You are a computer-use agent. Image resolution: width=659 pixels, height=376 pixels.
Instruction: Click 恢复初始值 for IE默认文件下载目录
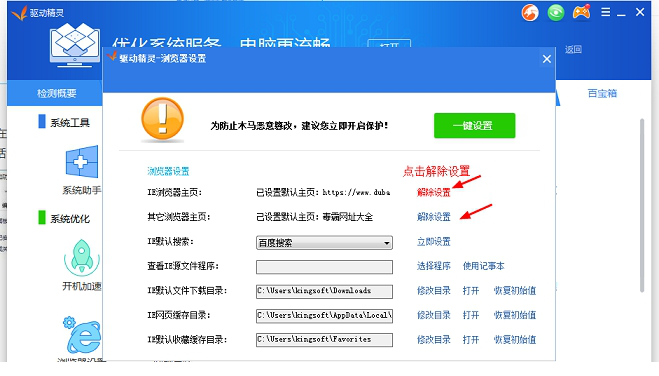(x=515, y=291)
